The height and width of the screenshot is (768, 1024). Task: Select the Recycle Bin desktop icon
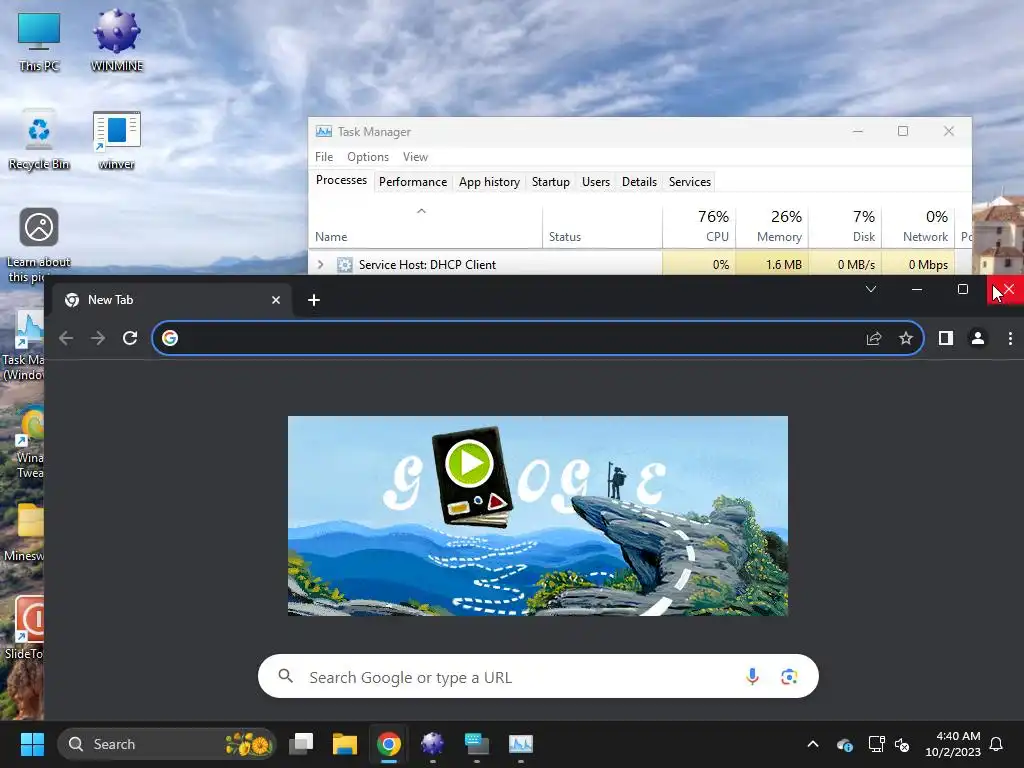point(39,139)
